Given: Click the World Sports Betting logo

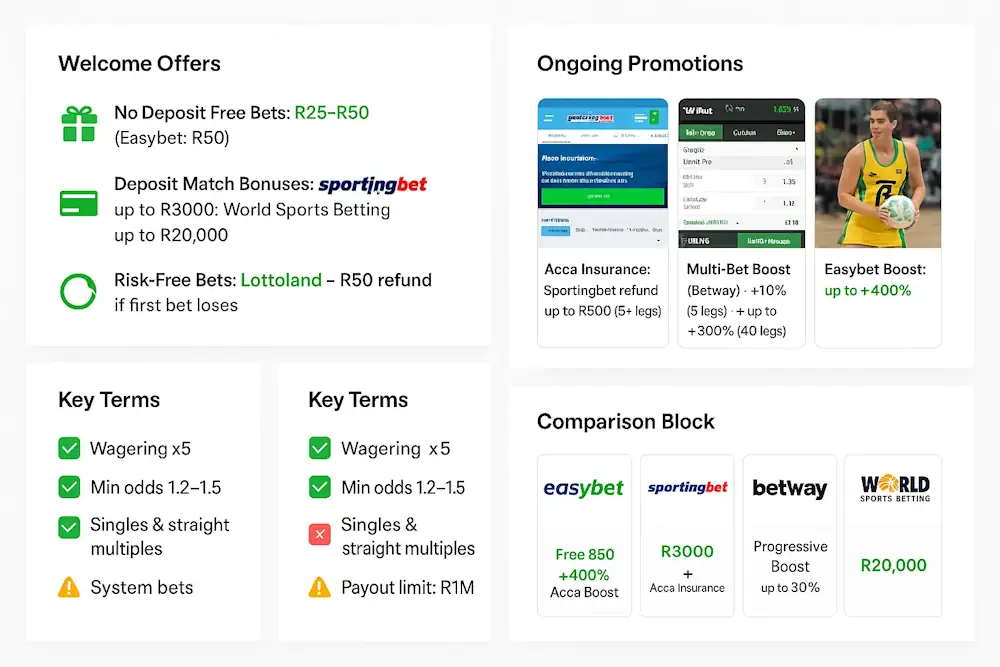Looking at the screenshot, I should pos(895,489).
